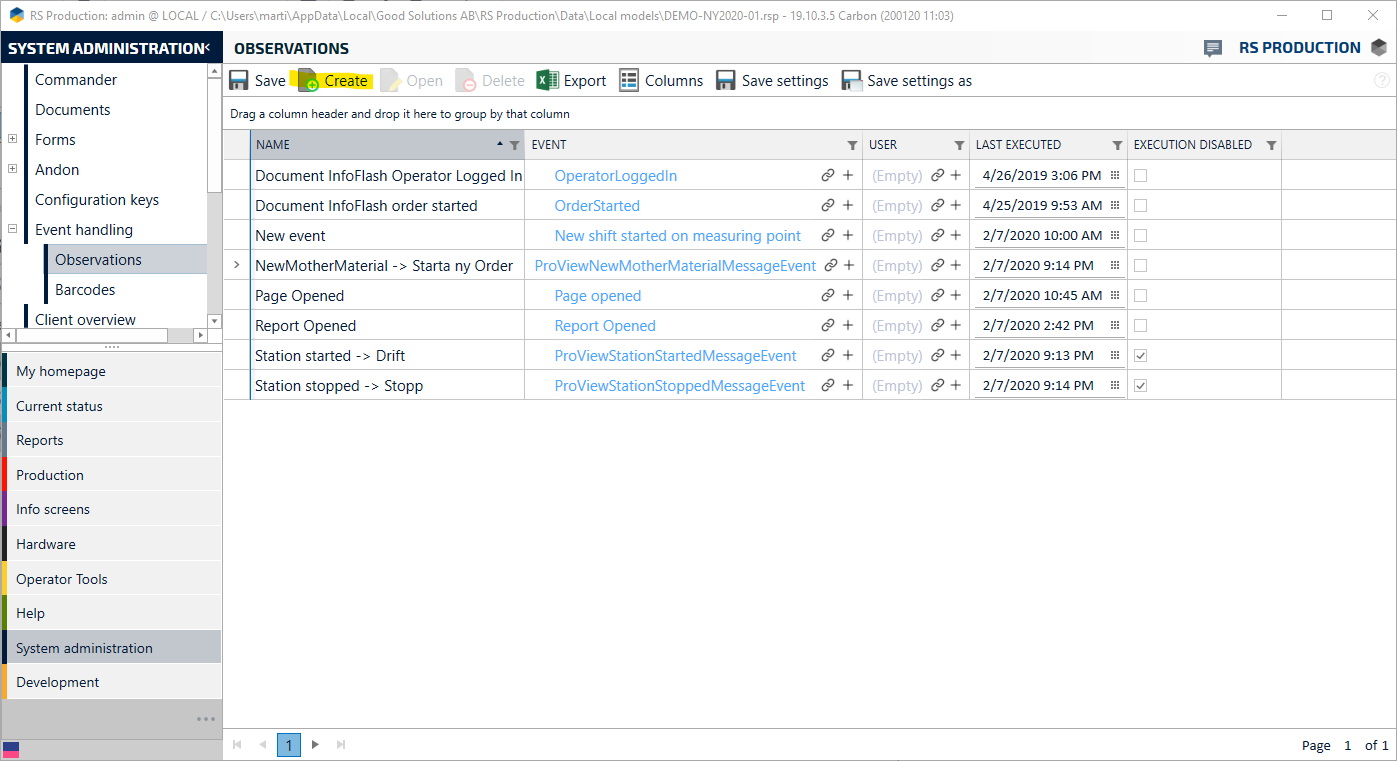Screen dimensions: 1397x761
Task: Expand the NewMotherMaterial row details
Action: (x=237, y=266)
